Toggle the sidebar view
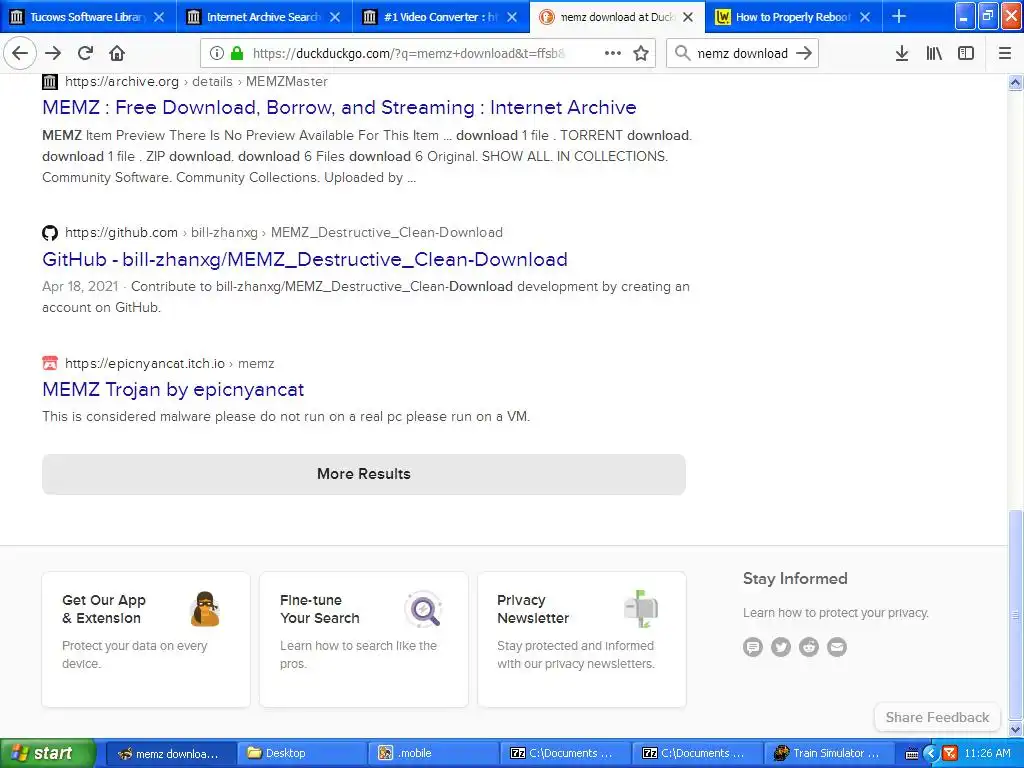The height and width of the screenshot is (768, 1024). (966, 53)
